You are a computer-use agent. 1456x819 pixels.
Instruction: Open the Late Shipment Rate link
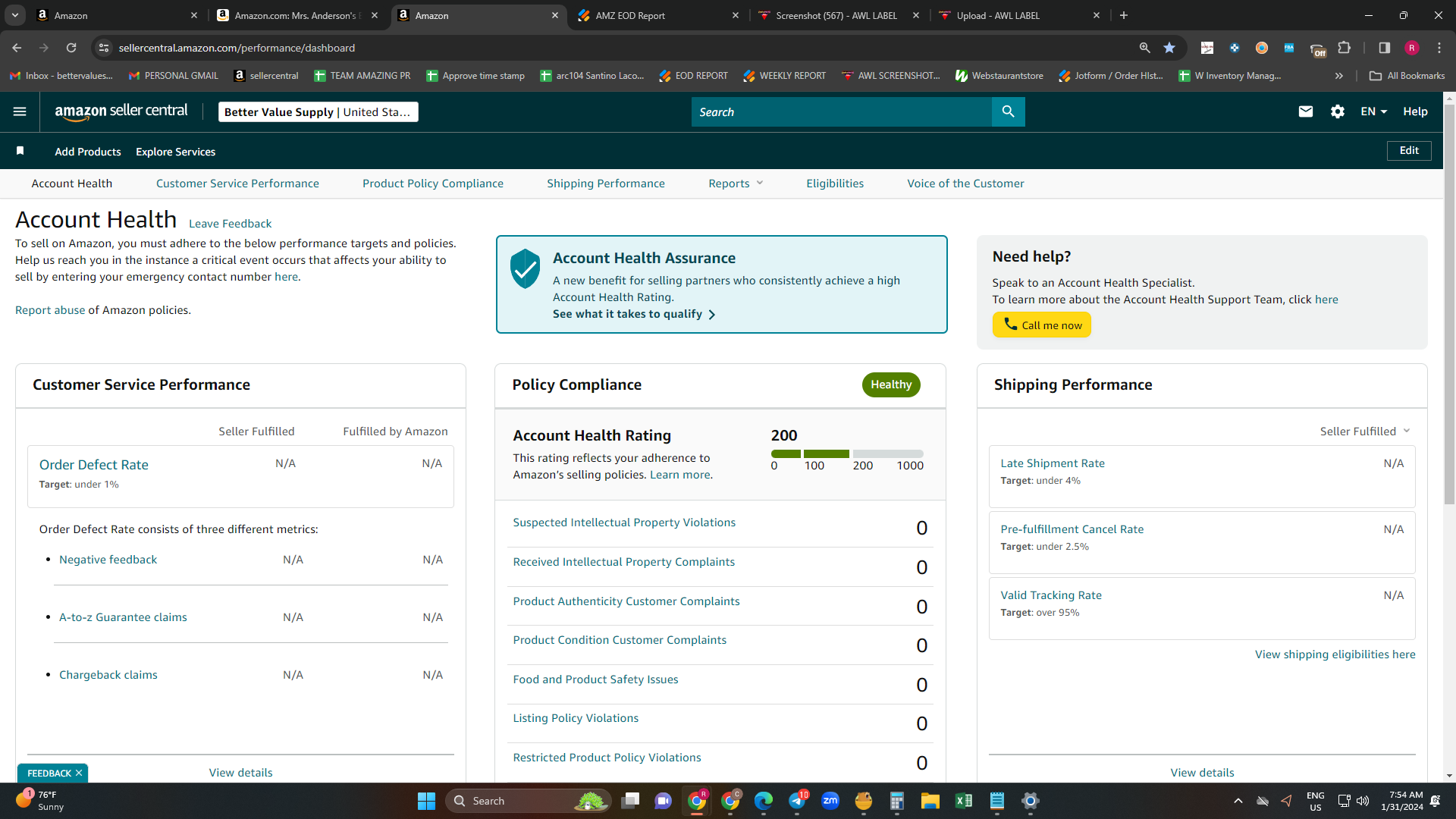pyautogui.click(x=1053, y=463)
